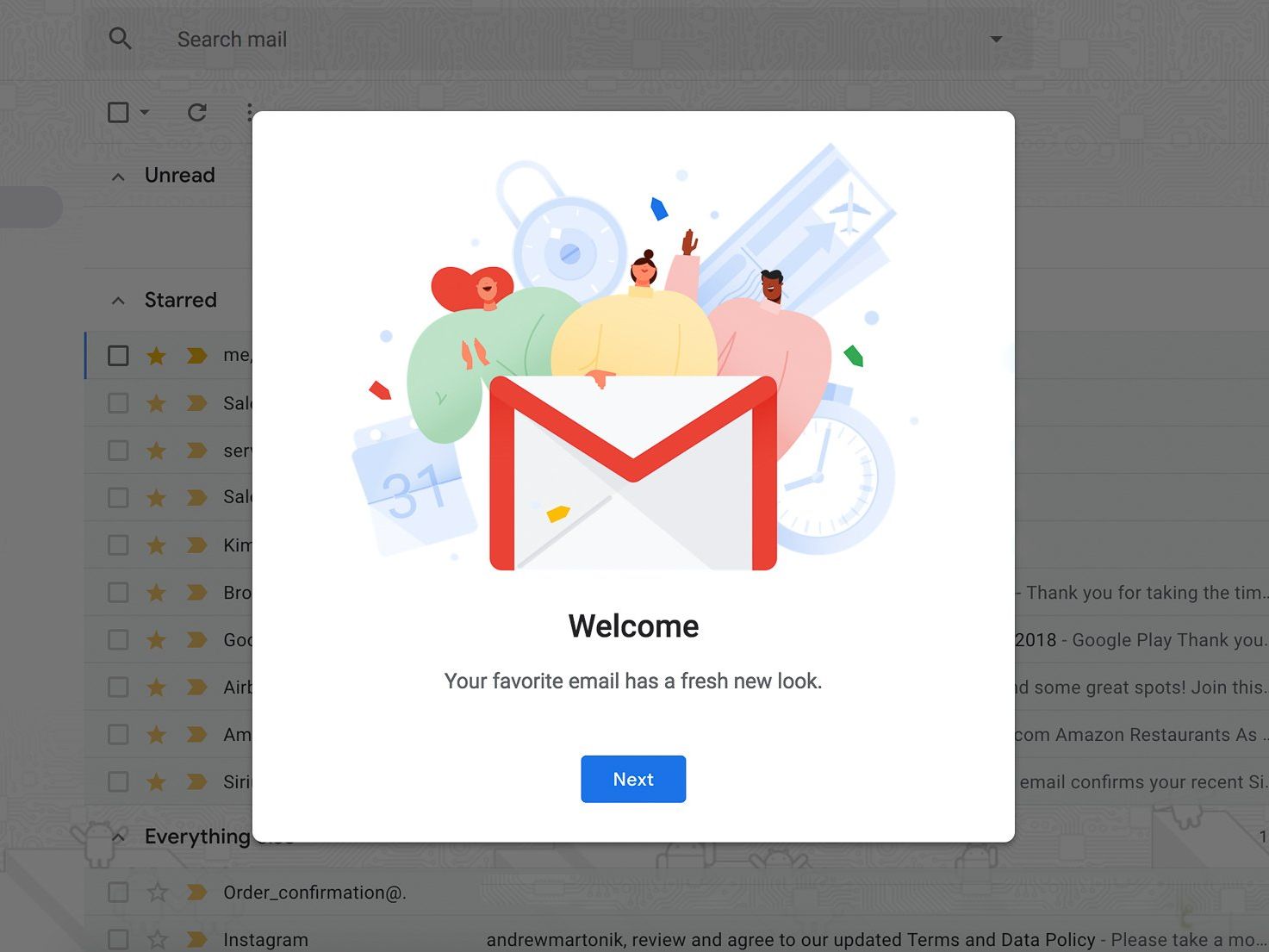Viewport: 1269px width, 952px height.
Task: Collapse the Everything else section
Action: pyautogui.click(x=118, y=837)
